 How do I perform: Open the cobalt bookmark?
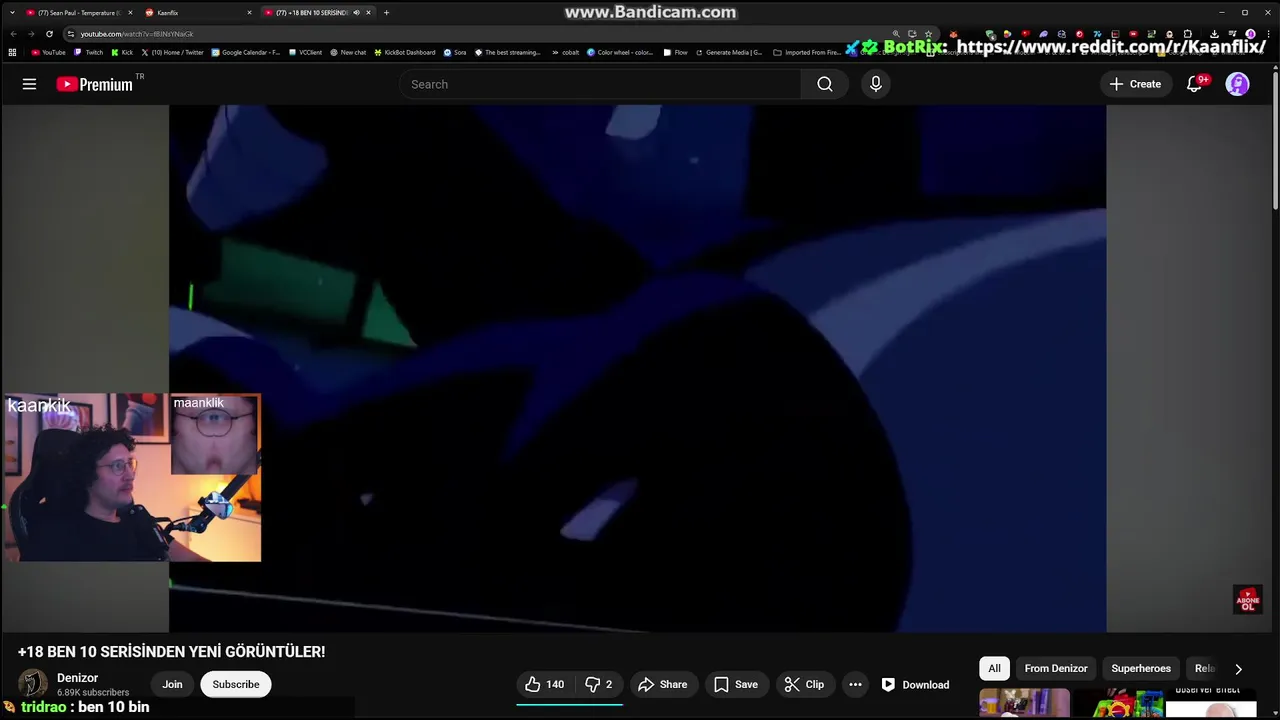[x=565, y=52]
